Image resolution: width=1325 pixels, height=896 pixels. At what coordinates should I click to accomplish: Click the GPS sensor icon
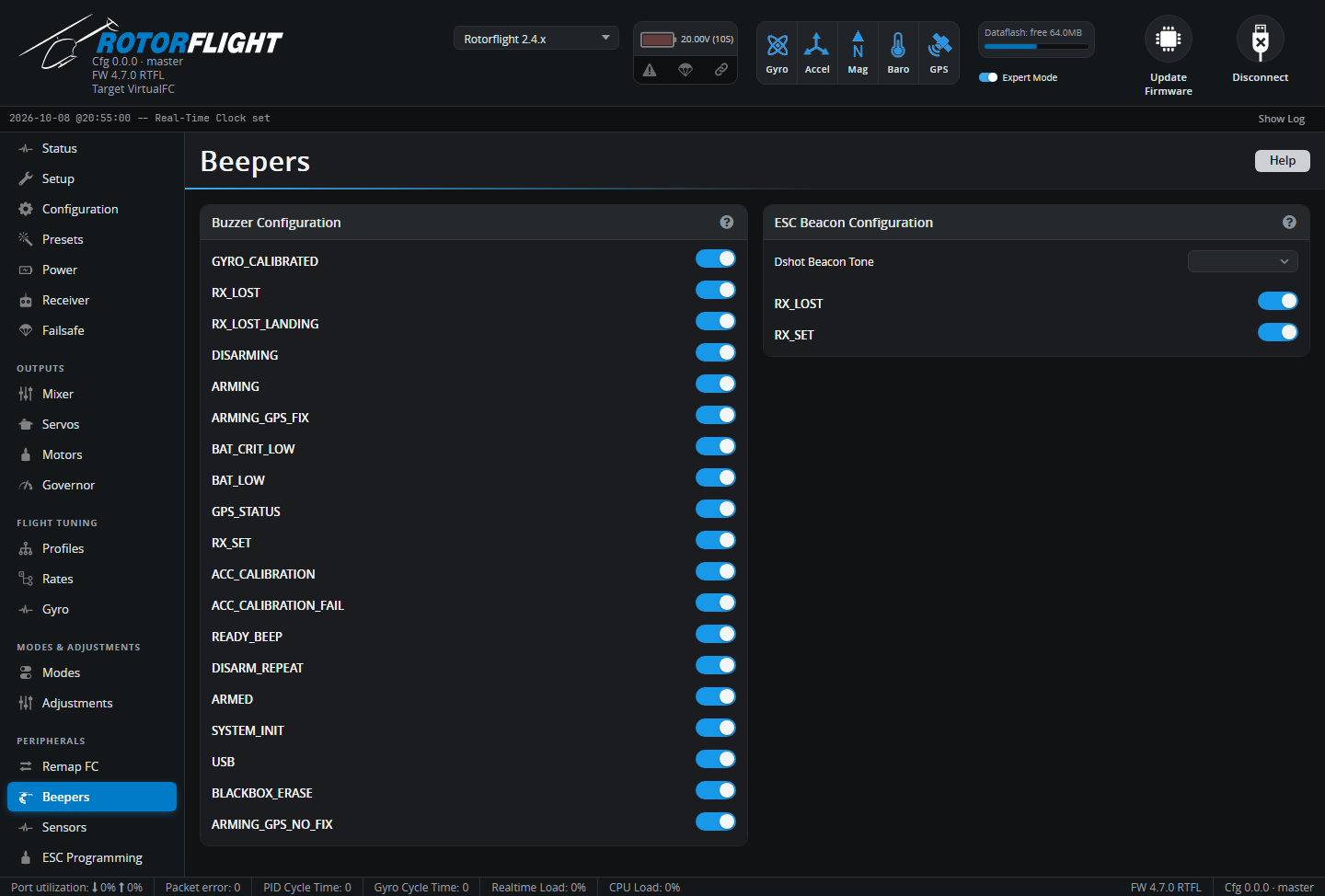pos(939,44)
